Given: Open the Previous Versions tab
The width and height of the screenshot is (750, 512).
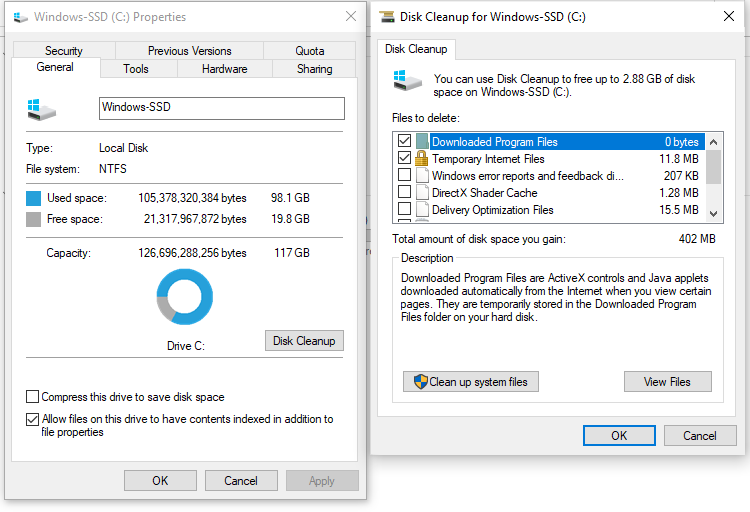Looking at the screenshot, I should tap(189, 51).
